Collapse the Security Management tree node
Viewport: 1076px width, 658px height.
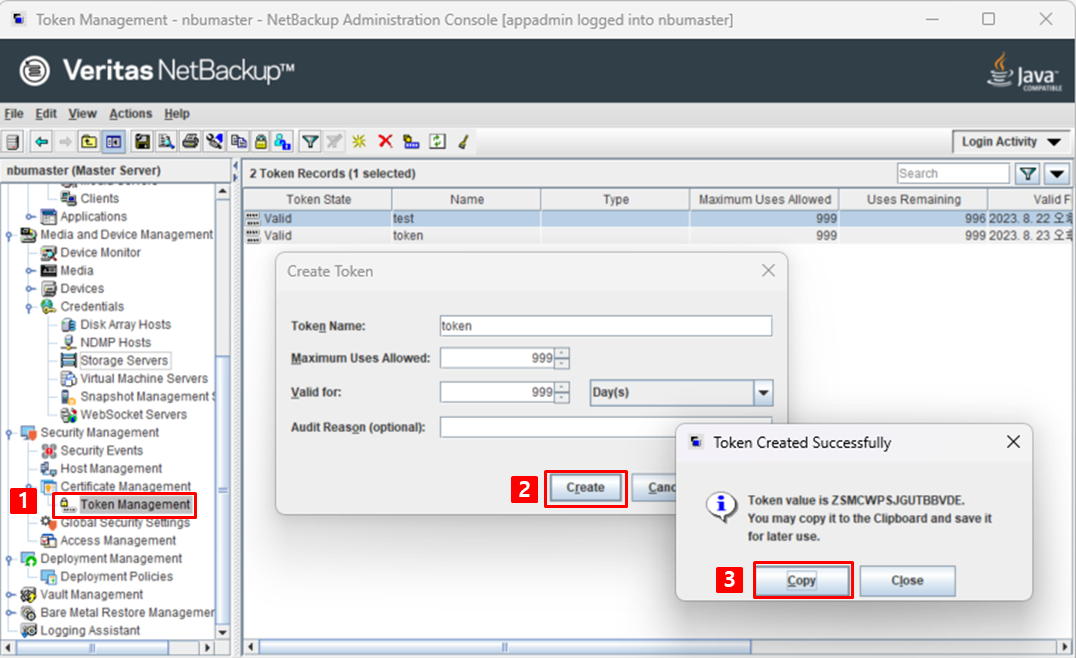[9, 433]
